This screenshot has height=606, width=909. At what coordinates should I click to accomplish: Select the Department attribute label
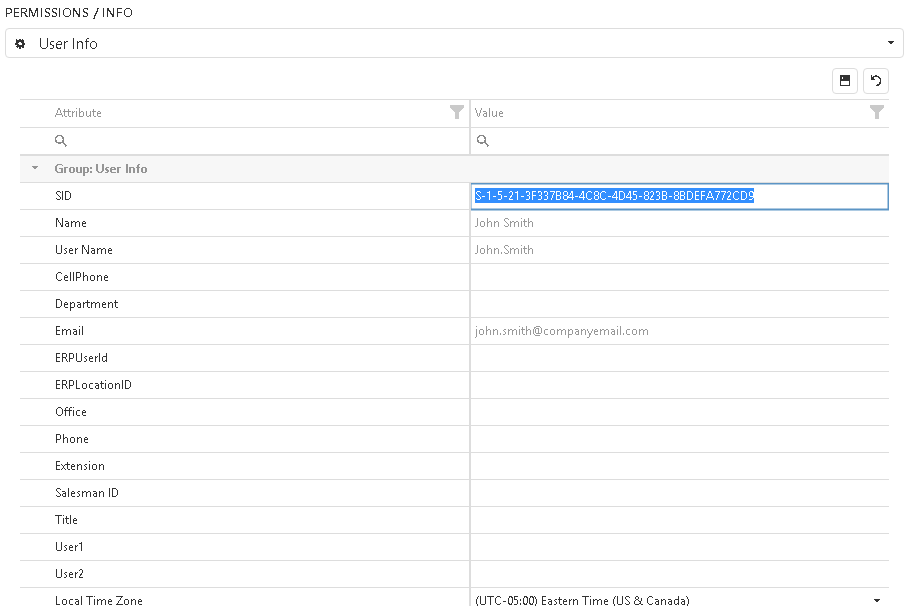pyautogui.click(x=86, y=304)
